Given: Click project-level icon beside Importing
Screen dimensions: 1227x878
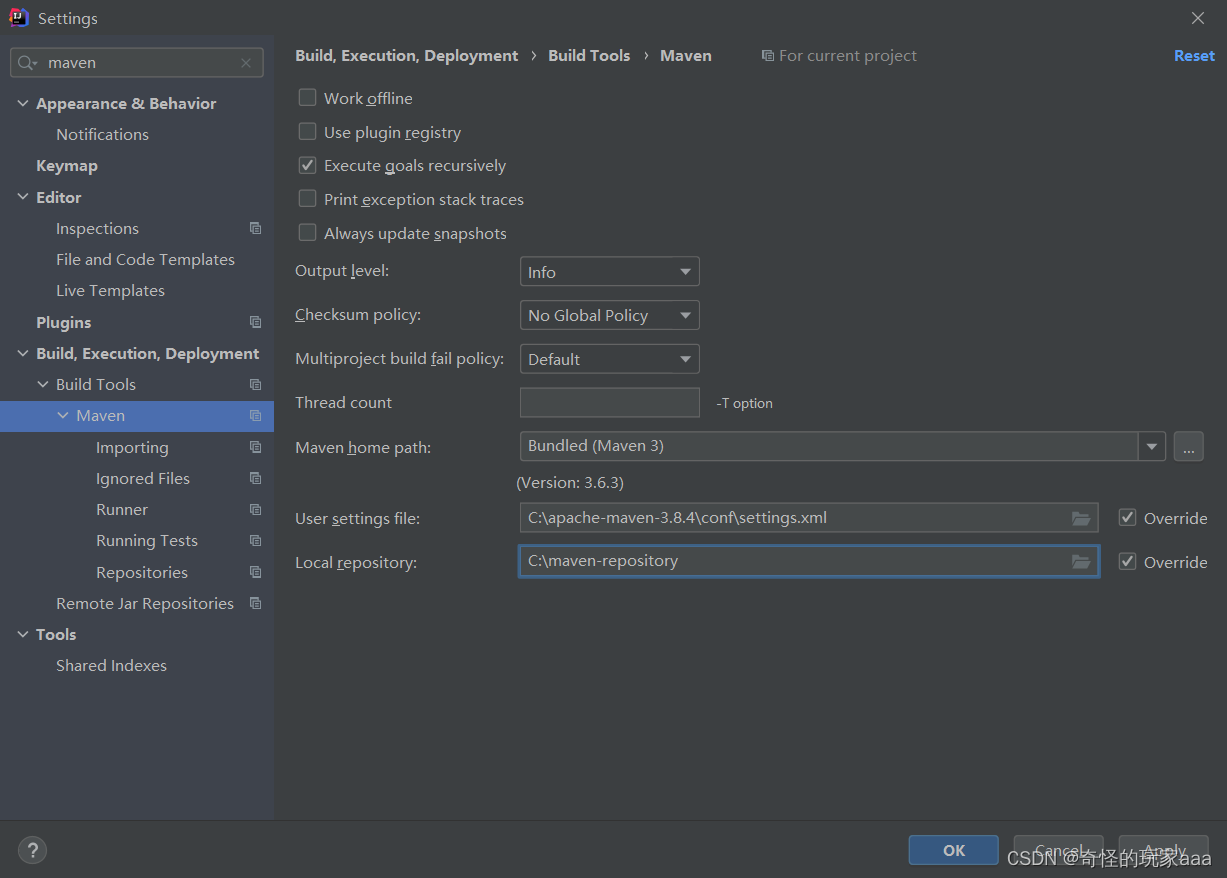Looking at the screenshot, I should click(x=256, y=447).
